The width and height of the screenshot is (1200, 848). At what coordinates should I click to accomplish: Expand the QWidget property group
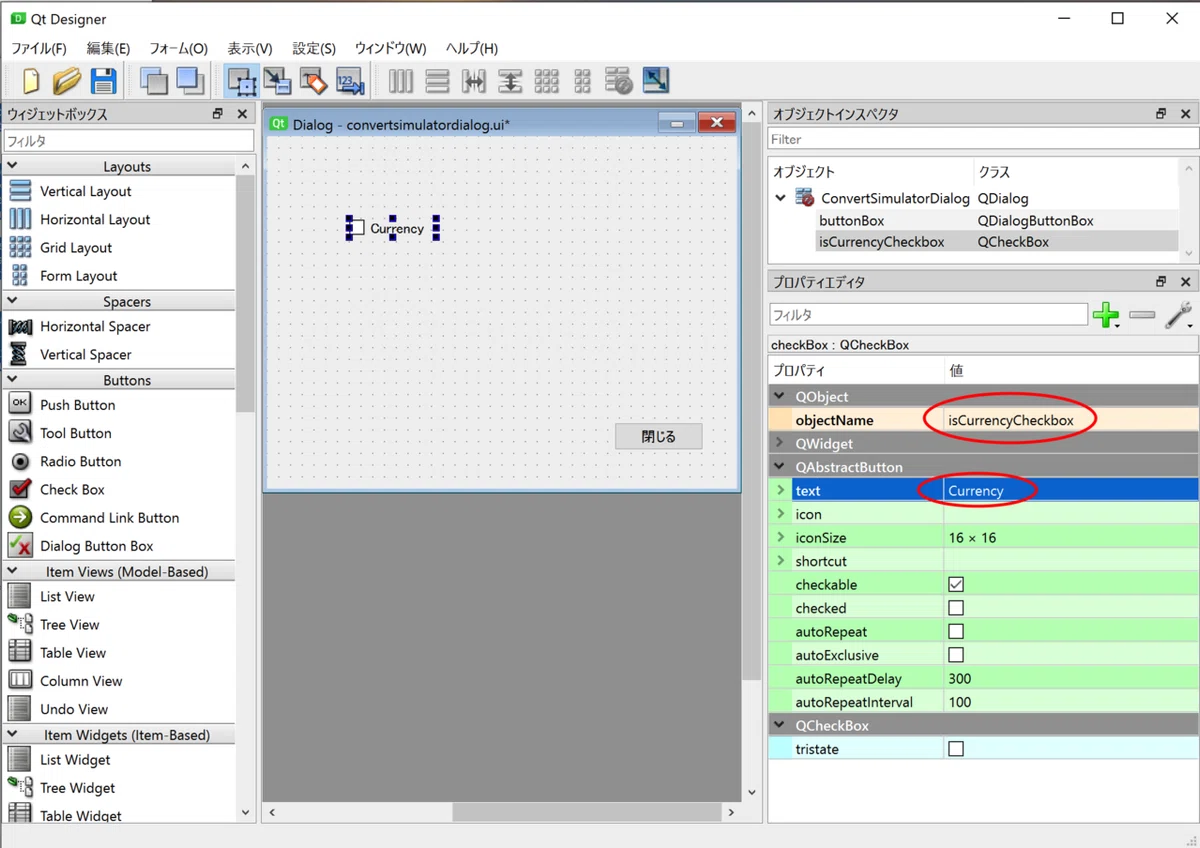(781, 443)
